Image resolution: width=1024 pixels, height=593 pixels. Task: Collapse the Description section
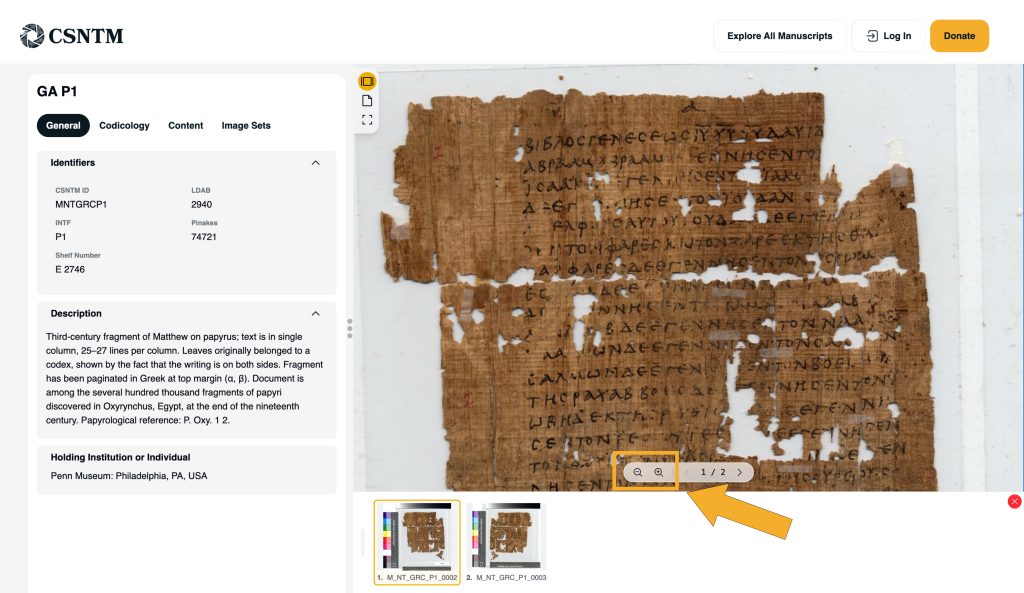click(315, 314)
